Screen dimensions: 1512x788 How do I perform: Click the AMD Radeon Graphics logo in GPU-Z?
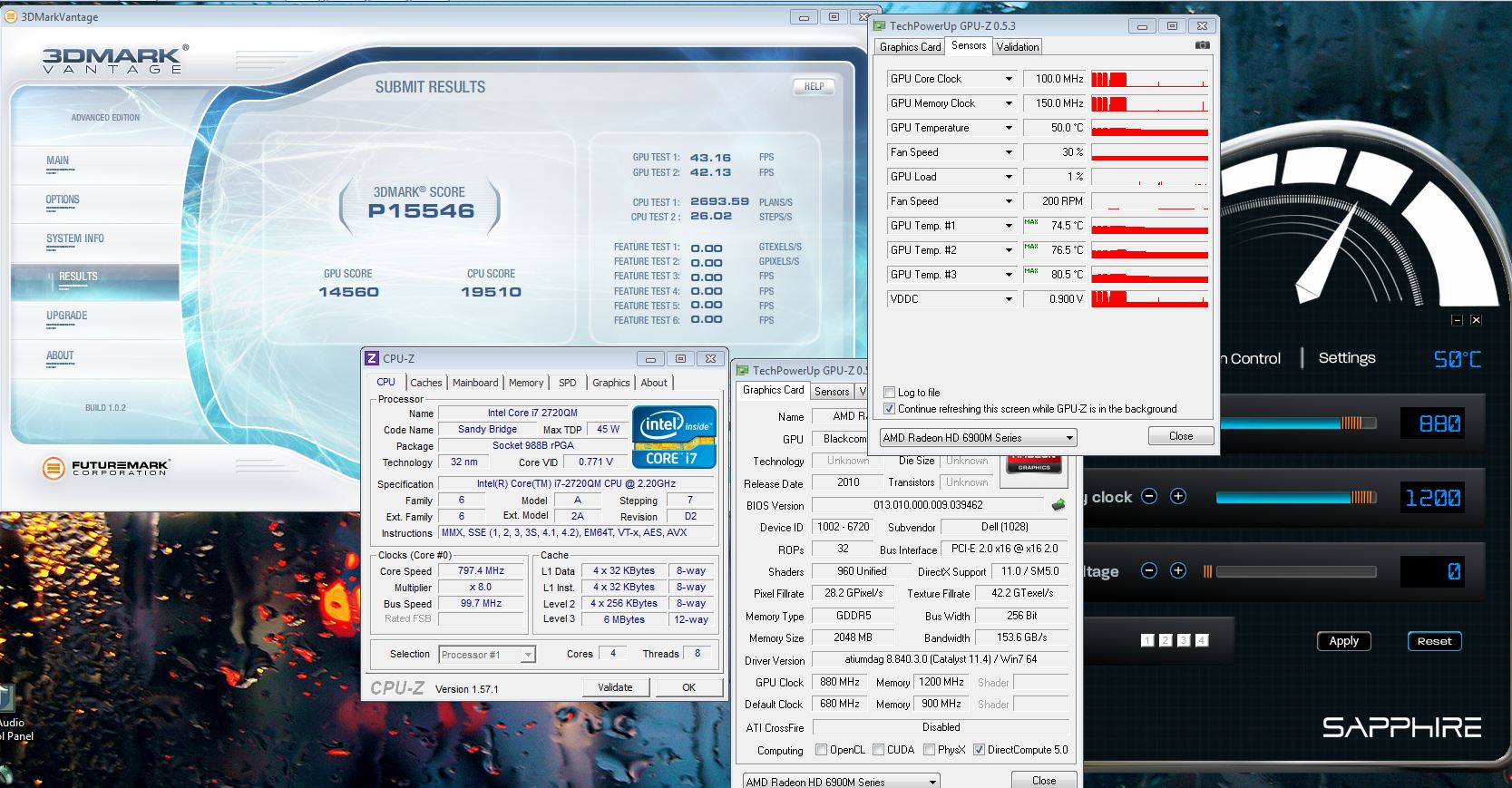pos(1034,464)
